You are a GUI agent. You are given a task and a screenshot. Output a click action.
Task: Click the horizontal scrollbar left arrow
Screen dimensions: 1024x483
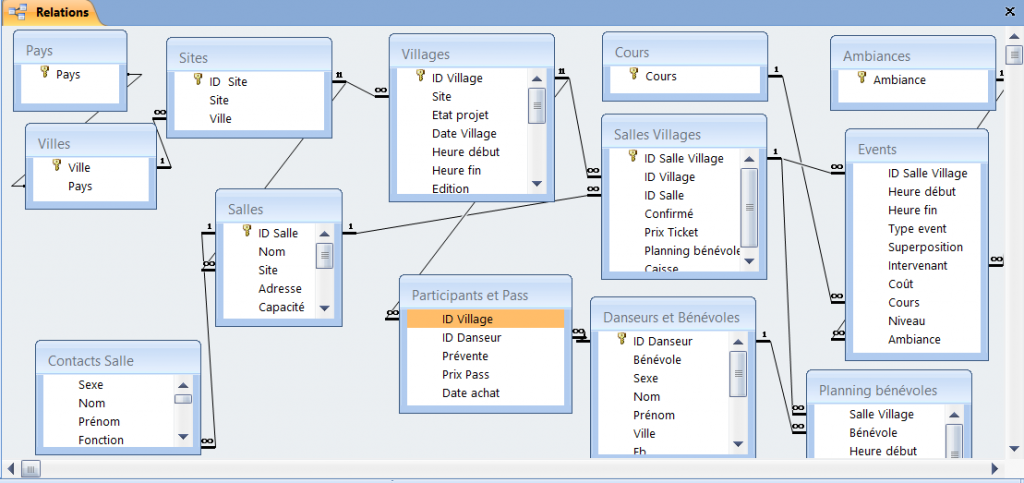(12, 468)
